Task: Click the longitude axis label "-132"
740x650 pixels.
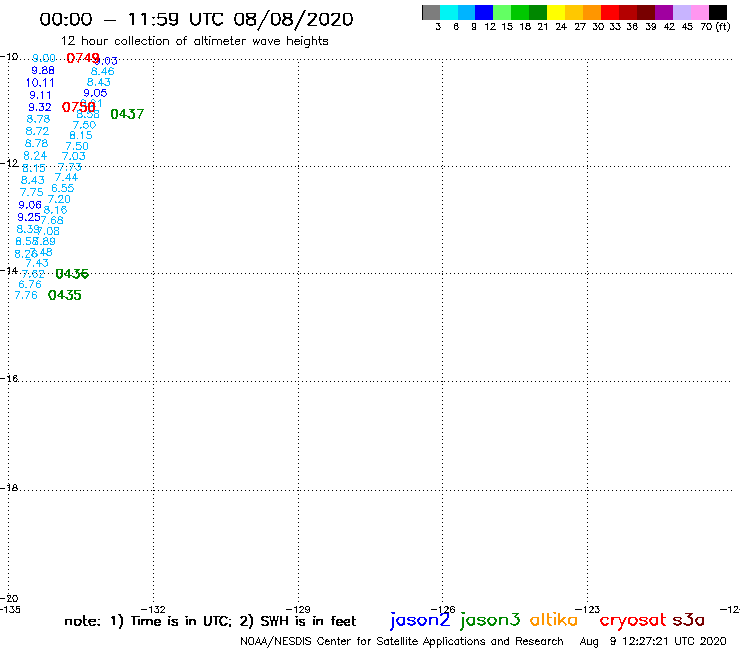Action: coord(153,609)
